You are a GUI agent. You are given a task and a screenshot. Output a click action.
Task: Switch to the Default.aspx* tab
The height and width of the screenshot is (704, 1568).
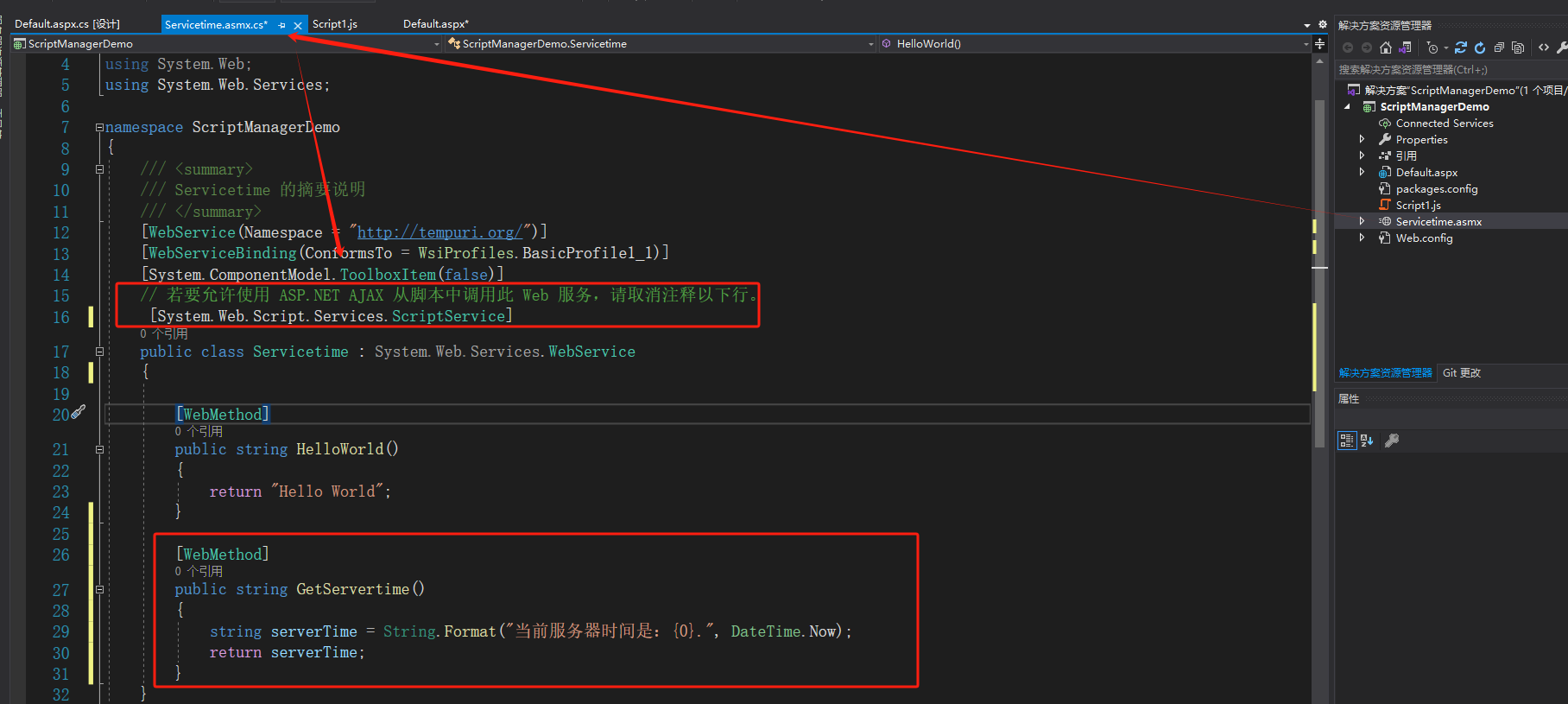click(436, 24)
